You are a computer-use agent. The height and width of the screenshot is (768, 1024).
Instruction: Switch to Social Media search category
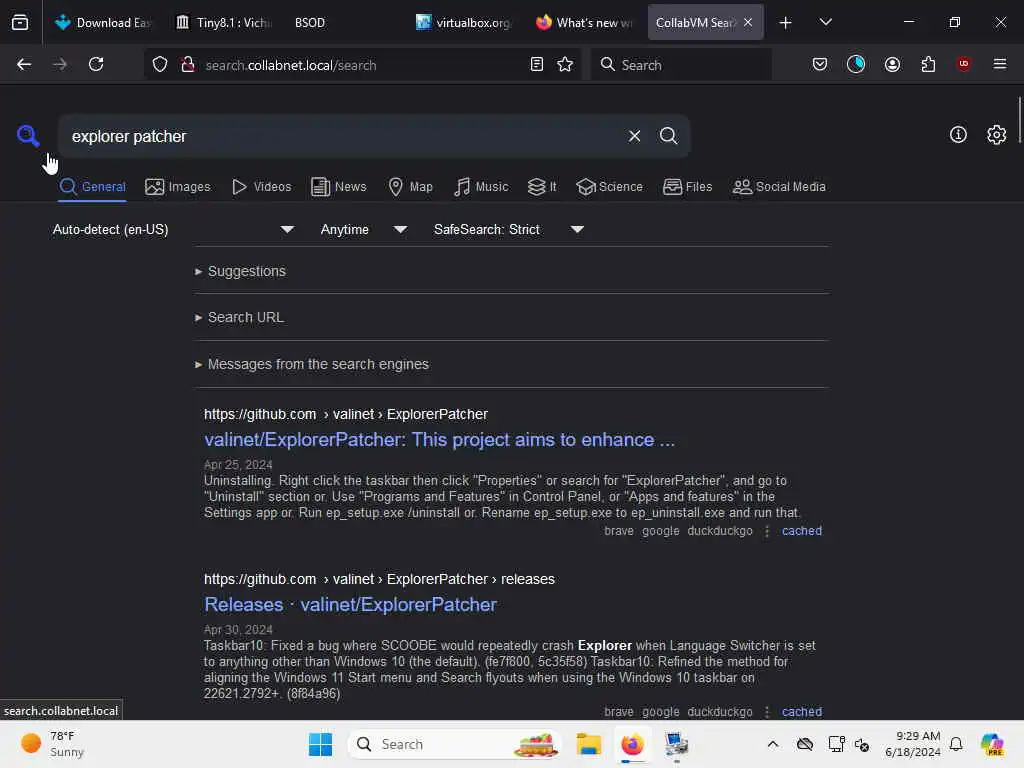[779, 187]
